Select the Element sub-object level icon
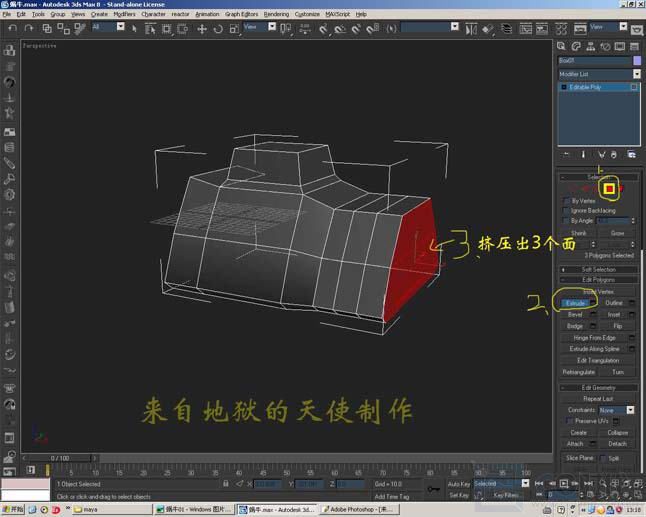Viewport: 646px width, 517px height. tap(622, 189)
